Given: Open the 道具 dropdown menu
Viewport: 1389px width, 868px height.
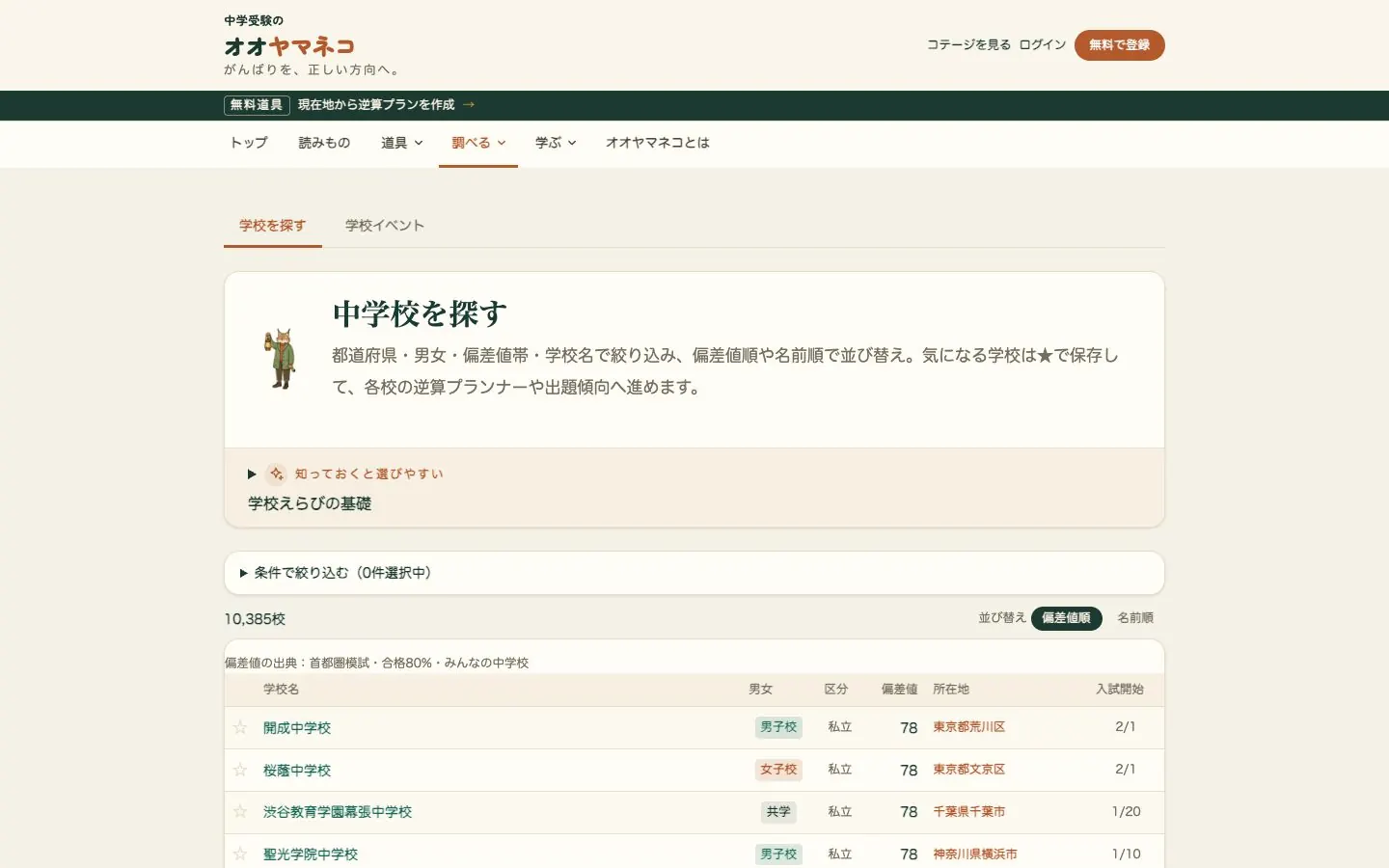Looking at the screenshot, I should [402, 143].
